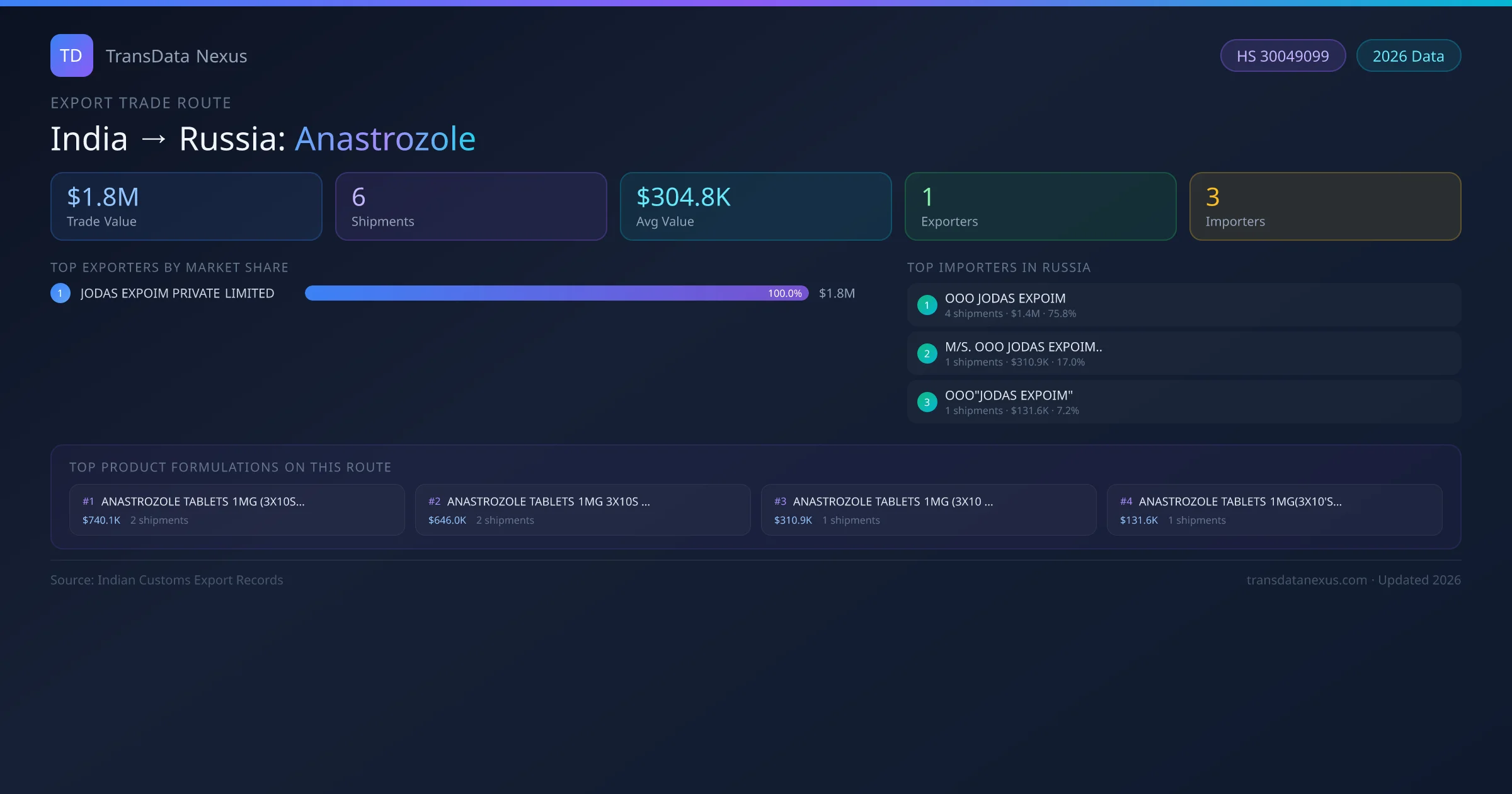Select the $304.8K Avg Value card
This screenshot has width=1512, height=794.
point(755,207)
